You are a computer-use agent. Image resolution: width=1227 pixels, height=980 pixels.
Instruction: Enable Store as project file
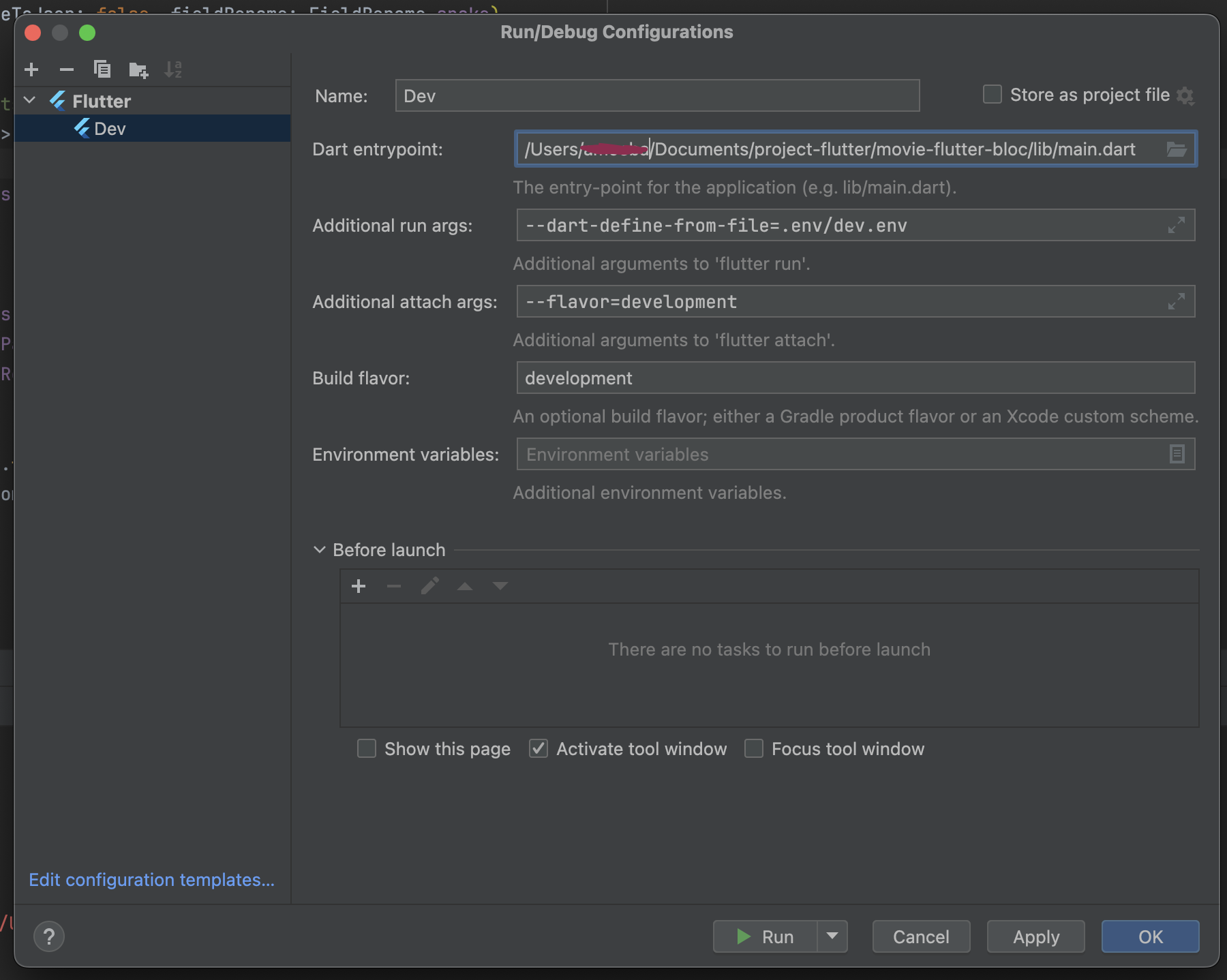click(993, 94)
